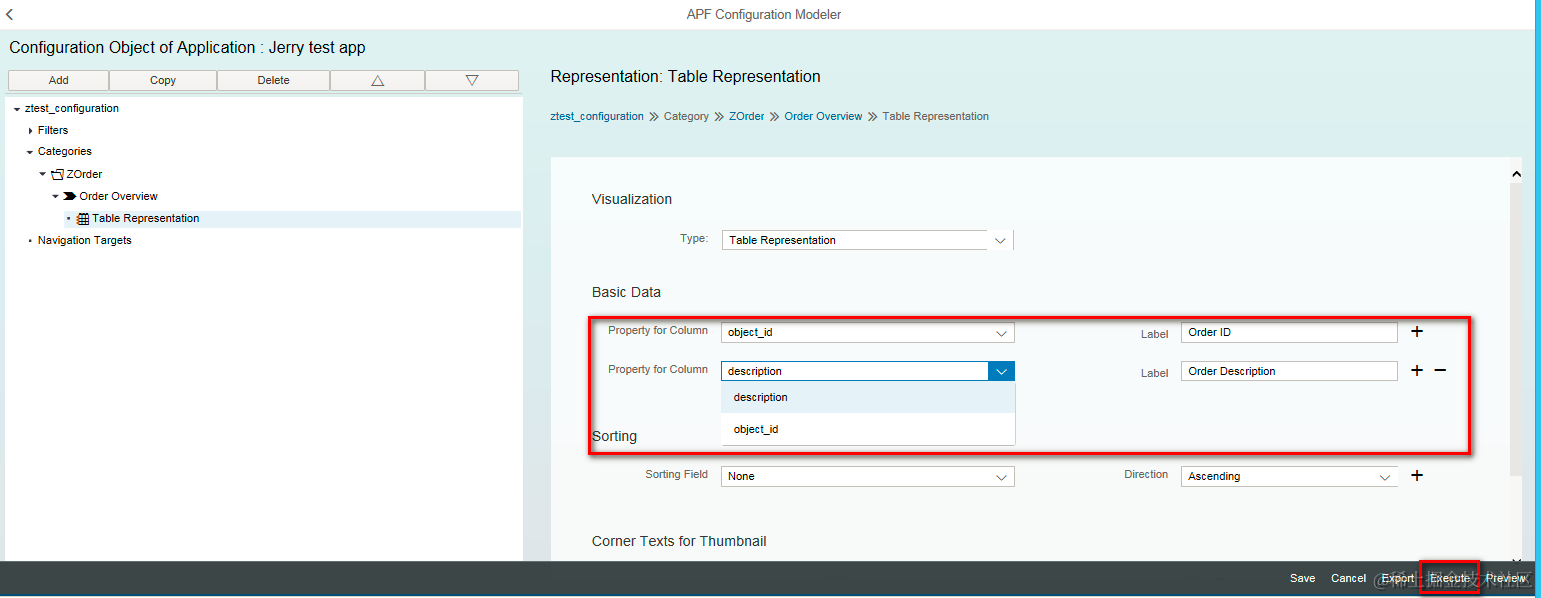Move node down with the inverted triangle button
This screenshot has width=1541, height=598.
pyautogui.click(x=471, y=80)
